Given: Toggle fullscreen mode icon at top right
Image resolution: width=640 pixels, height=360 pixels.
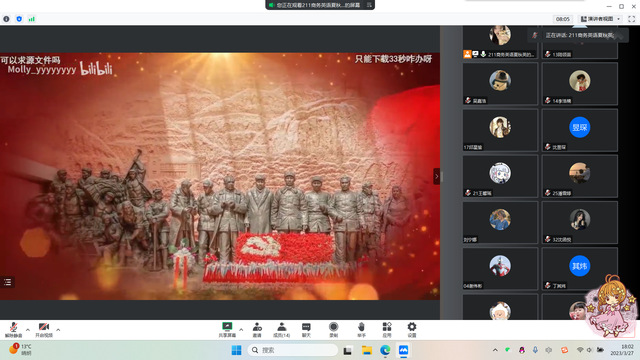Looking at the screenshot, I should click(x=631, y=19).
